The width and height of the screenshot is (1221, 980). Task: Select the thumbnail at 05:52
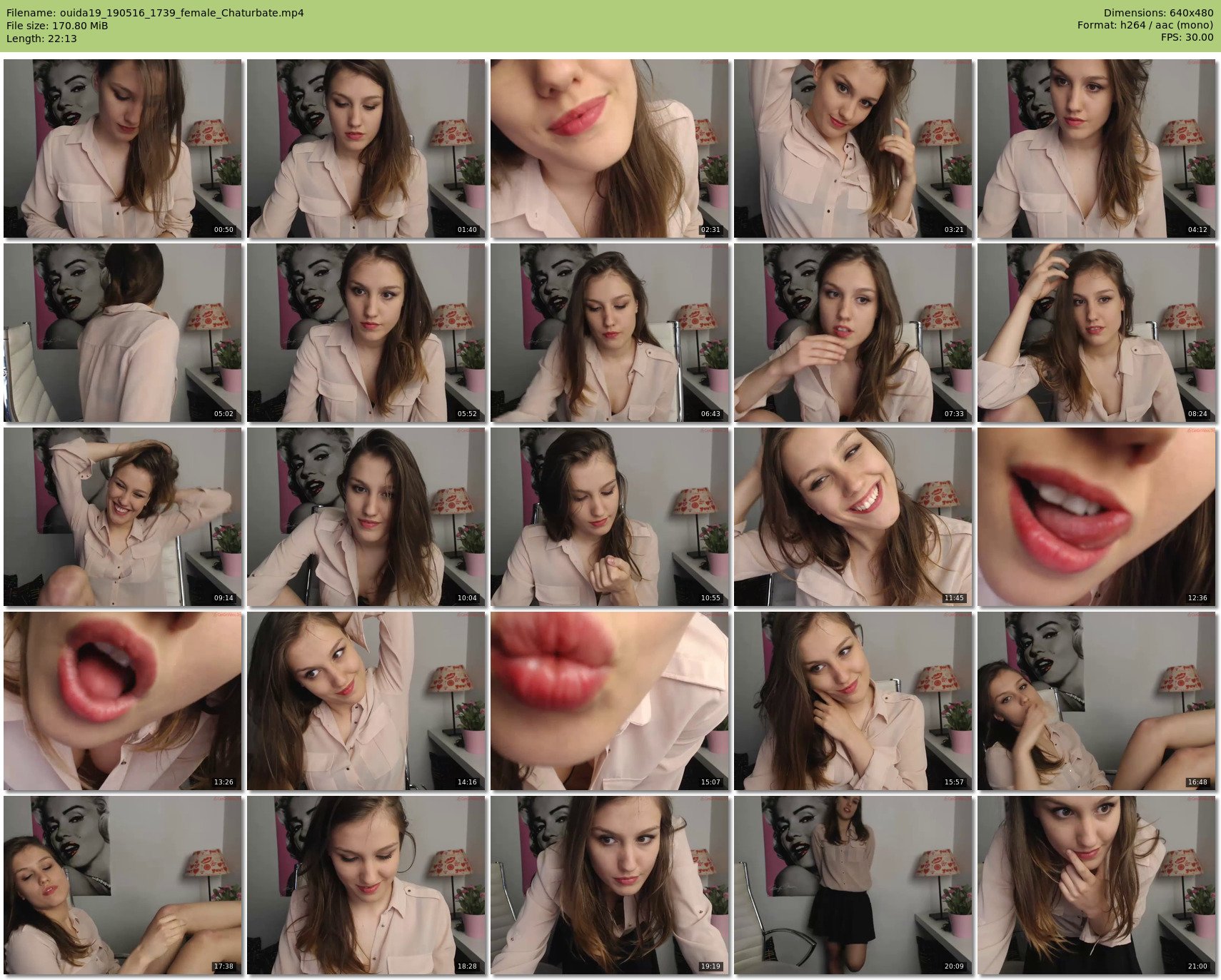(x=366, y=333)
